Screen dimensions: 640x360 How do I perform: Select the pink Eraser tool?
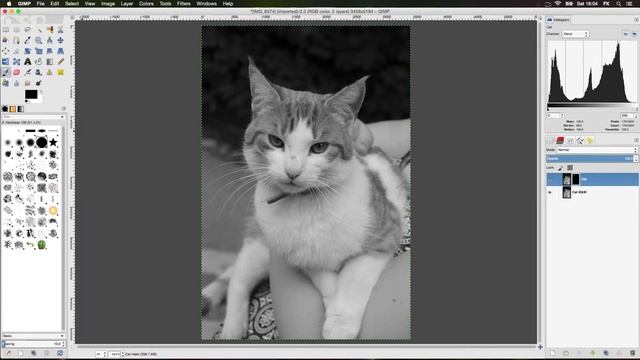click(17, 72)
